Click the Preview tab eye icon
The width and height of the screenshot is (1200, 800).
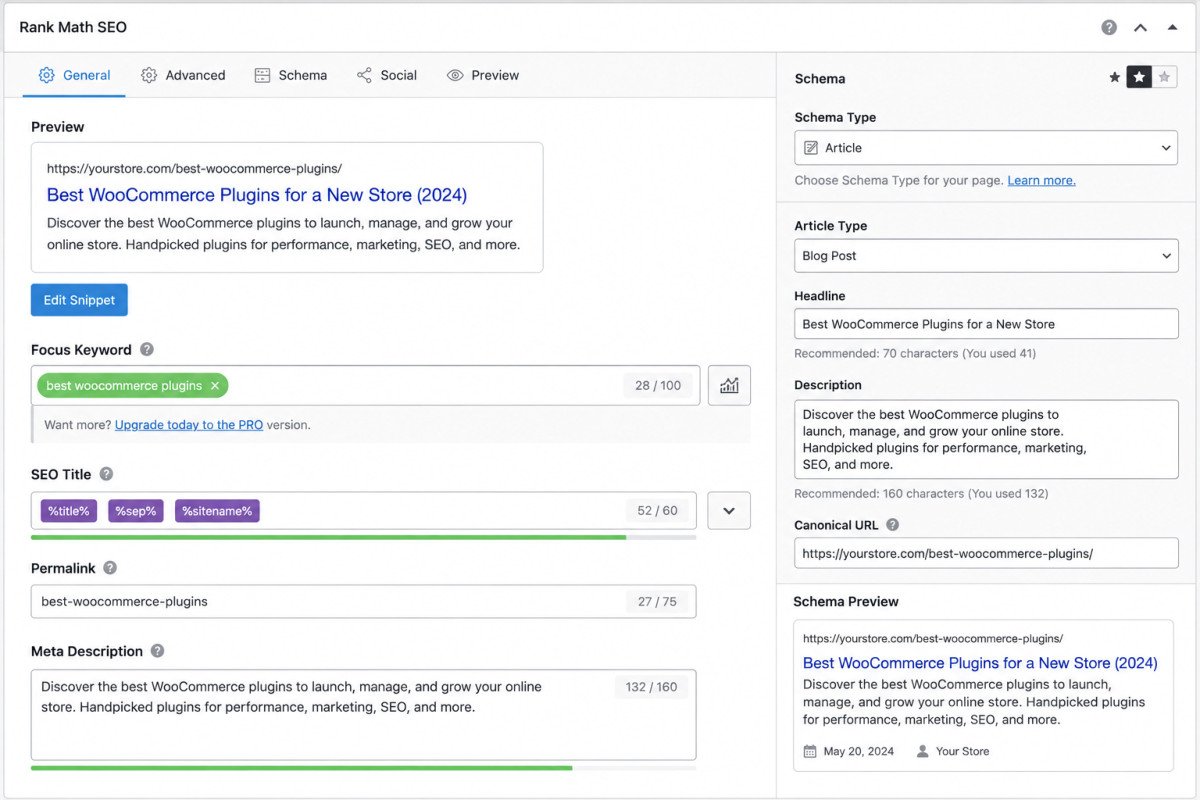[x=455, y=75]
